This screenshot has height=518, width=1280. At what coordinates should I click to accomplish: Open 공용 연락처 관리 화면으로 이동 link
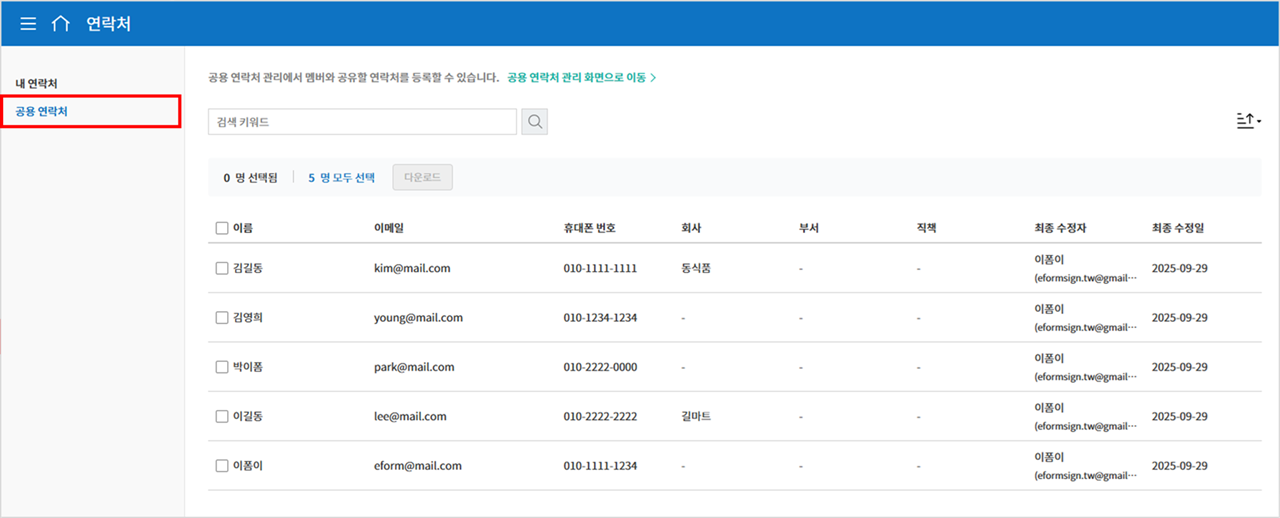point(581,77)
